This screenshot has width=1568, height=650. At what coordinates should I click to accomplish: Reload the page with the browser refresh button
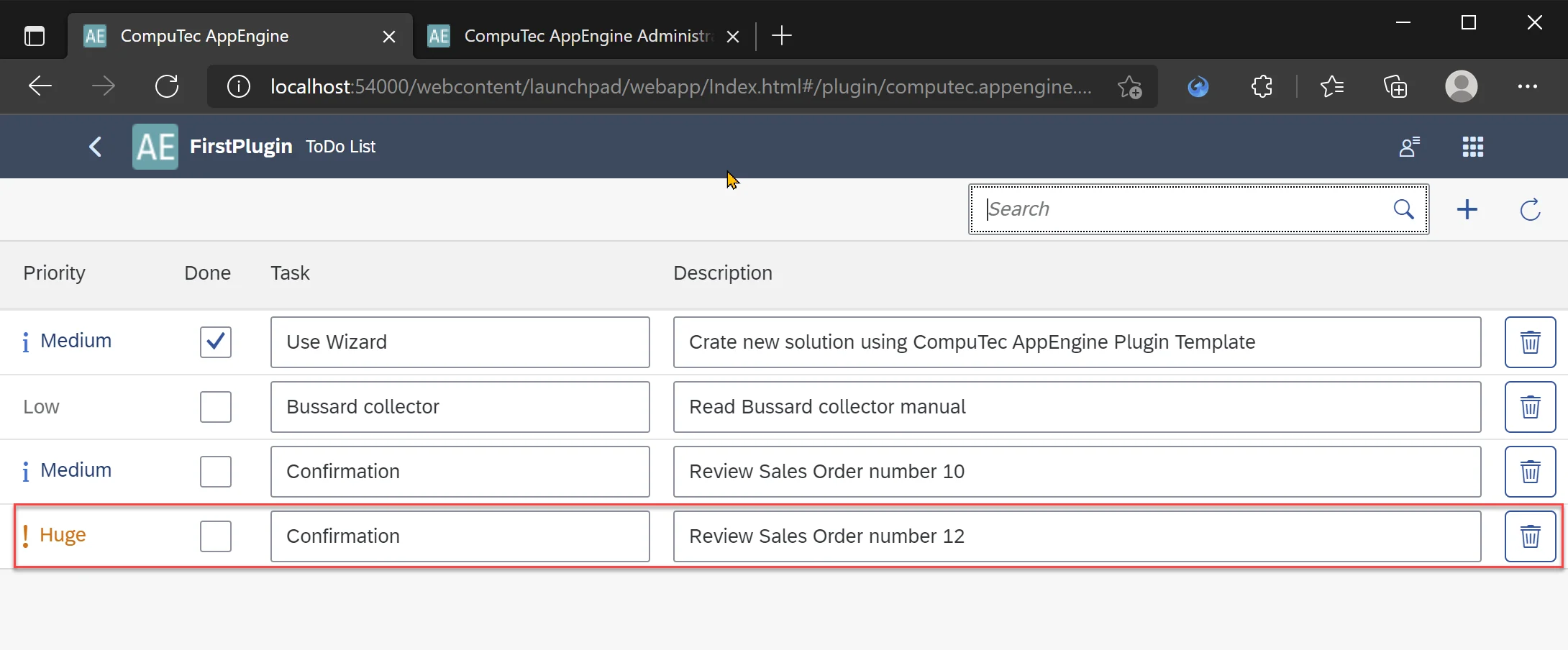pos(166,86)
